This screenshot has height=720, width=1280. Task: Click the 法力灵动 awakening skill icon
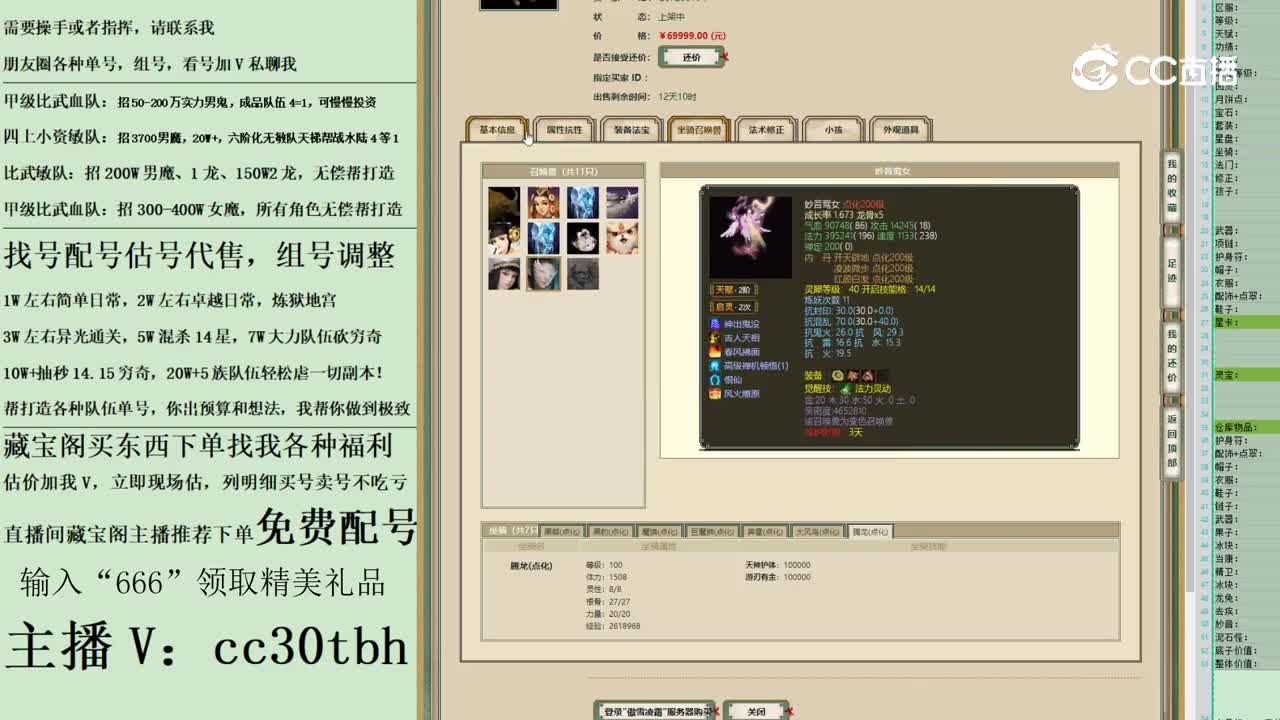point(846,388)
